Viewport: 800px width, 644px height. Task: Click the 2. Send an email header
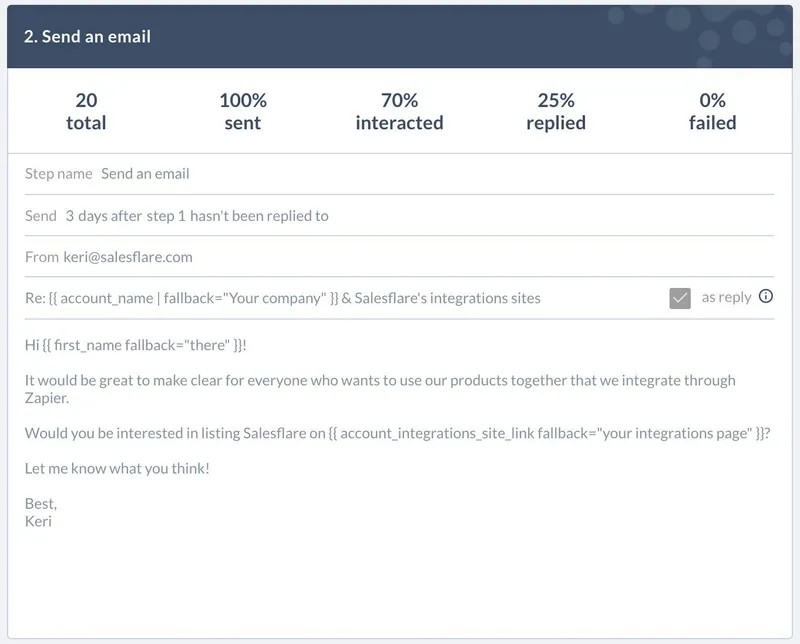(x=87, y=36)
